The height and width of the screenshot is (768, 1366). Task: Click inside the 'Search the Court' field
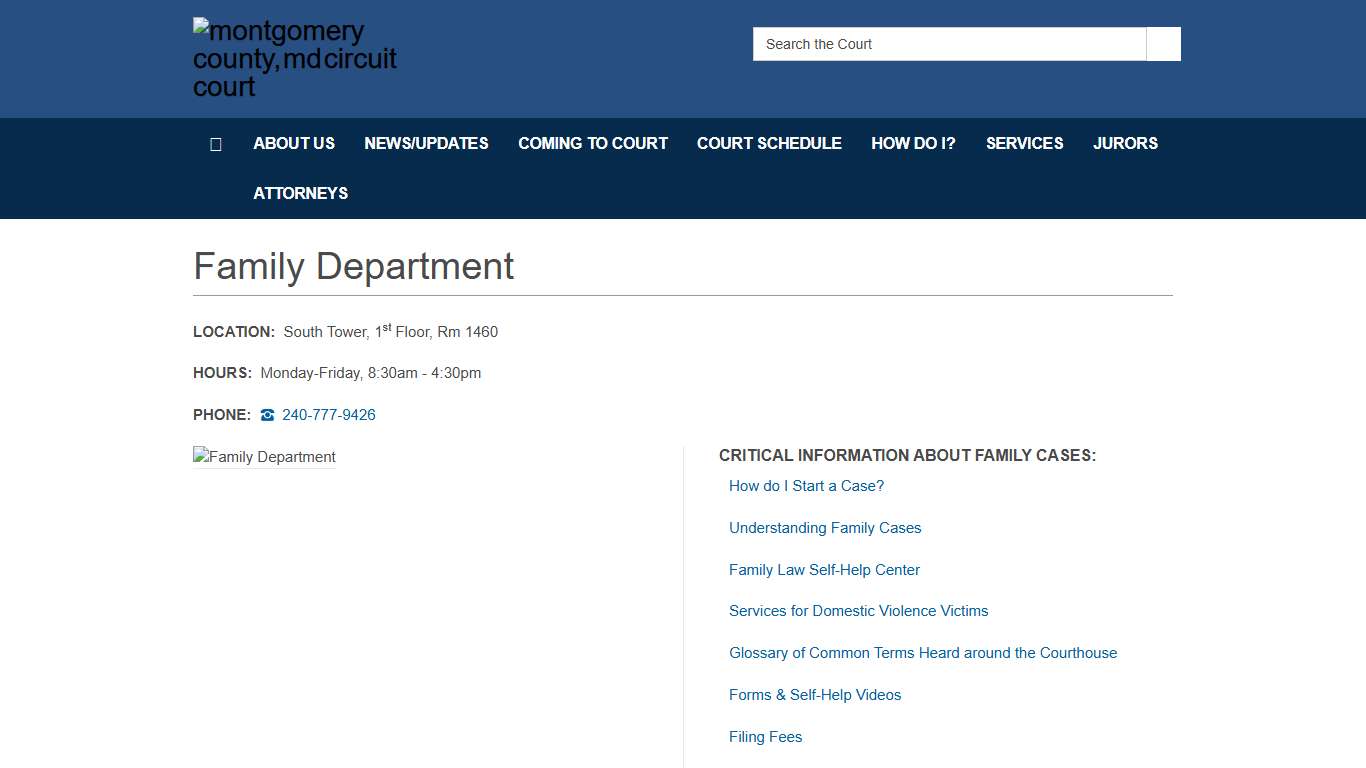948,44
